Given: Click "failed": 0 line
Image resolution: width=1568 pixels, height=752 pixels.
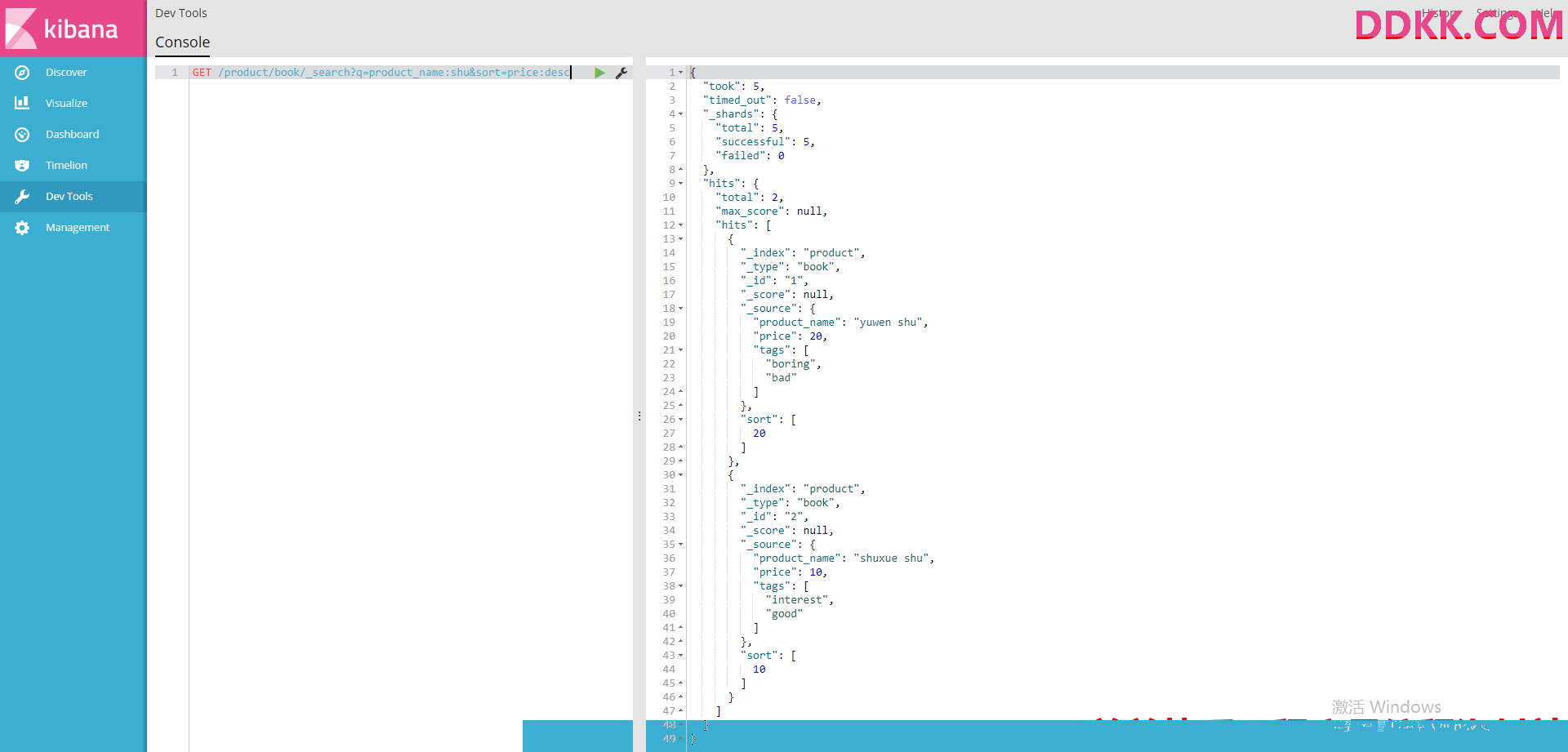Looking at the screenshot, I should [x=750, y=156].
